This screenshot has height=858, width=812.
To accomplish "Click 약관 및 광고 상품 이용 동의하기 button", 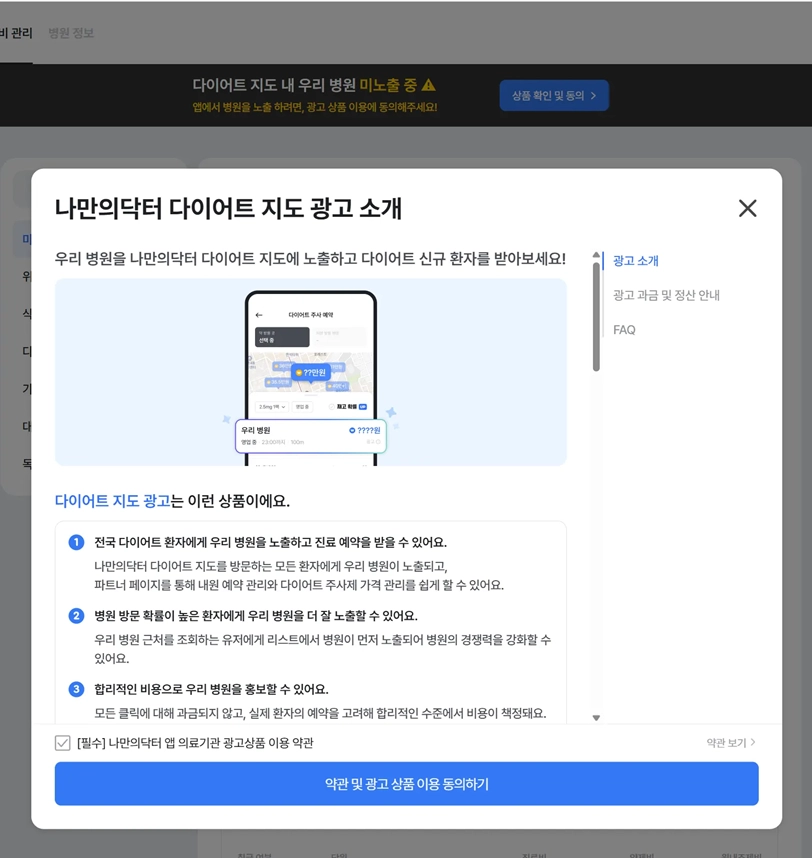I will pyautogui.click(x=407, y=784).
